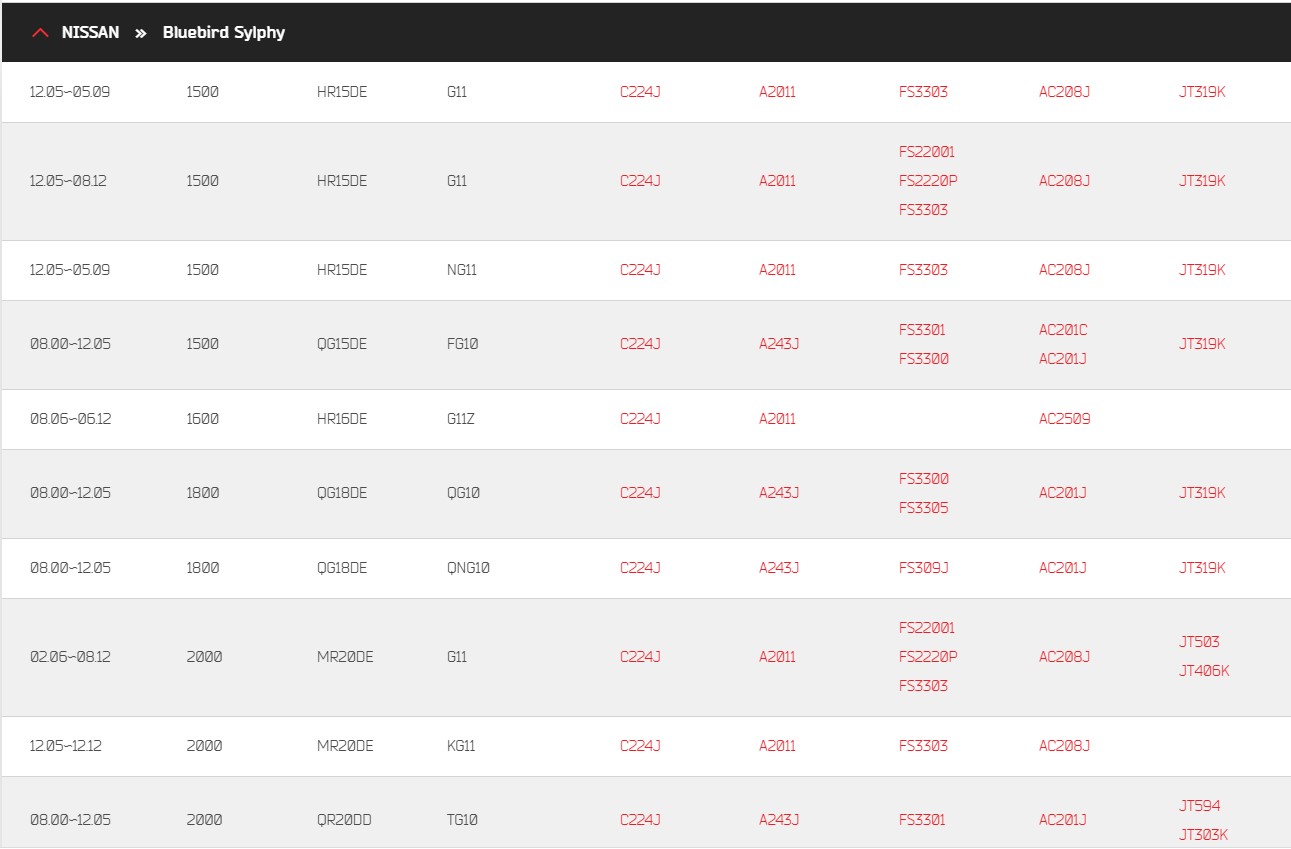This screenshot has height=849, width=1291.
Task: Click FS22001 in the MR20DE G11 row
Action: [927, 628]
